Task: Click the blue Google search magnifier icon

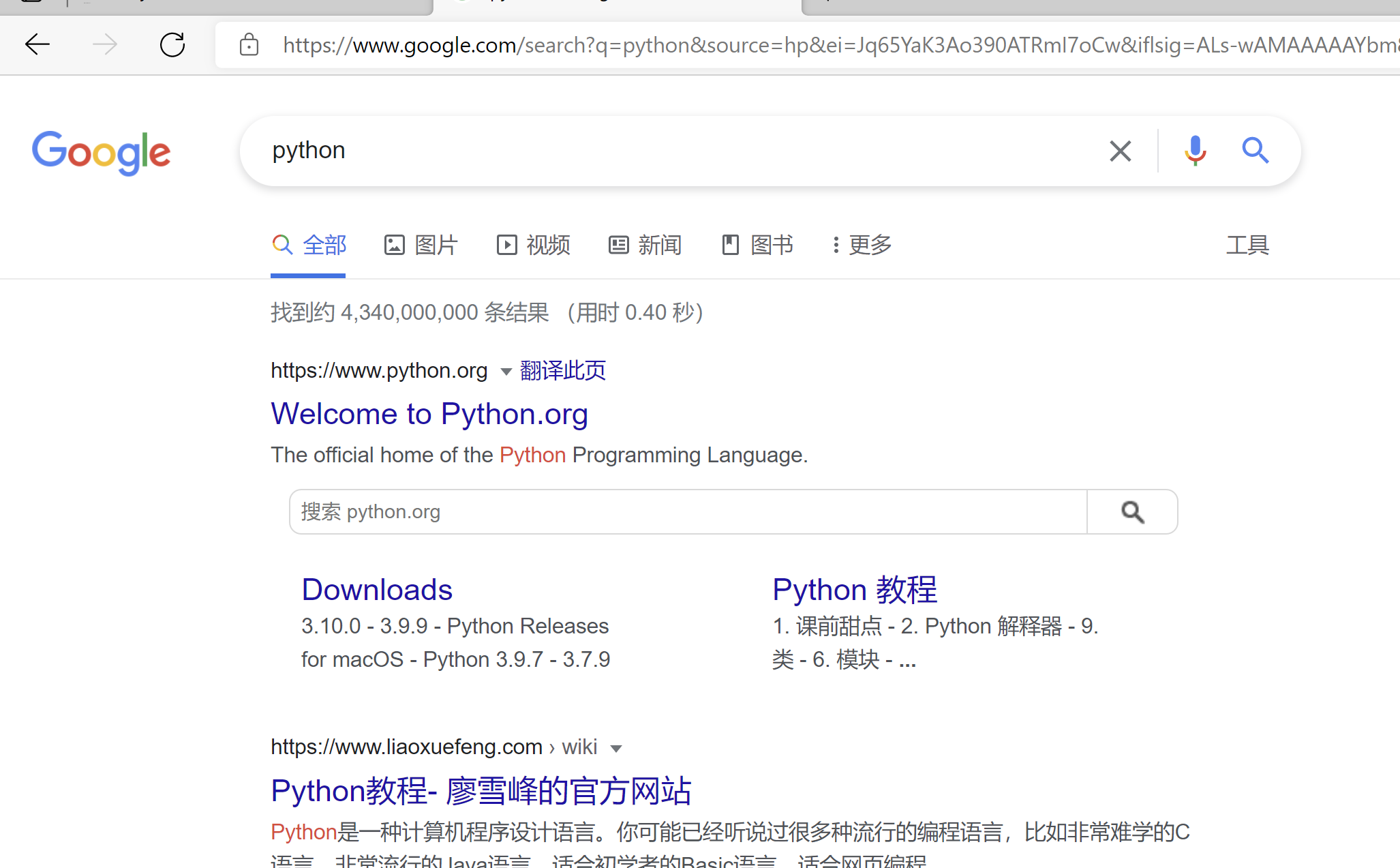Action: [x=1255, y=150]
